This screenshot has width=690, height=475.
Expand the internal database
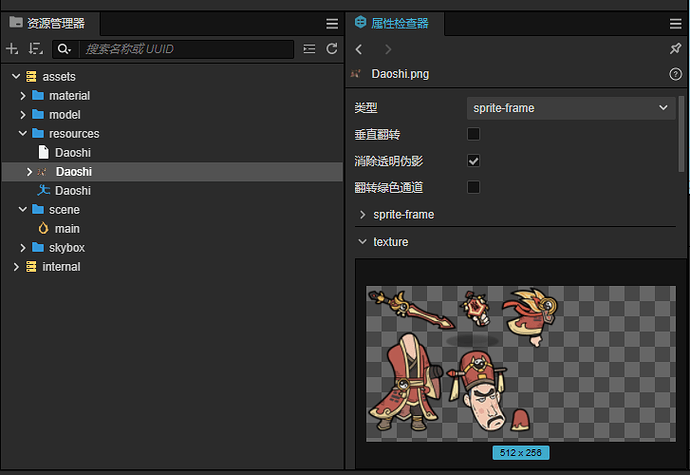click(16, 267)
